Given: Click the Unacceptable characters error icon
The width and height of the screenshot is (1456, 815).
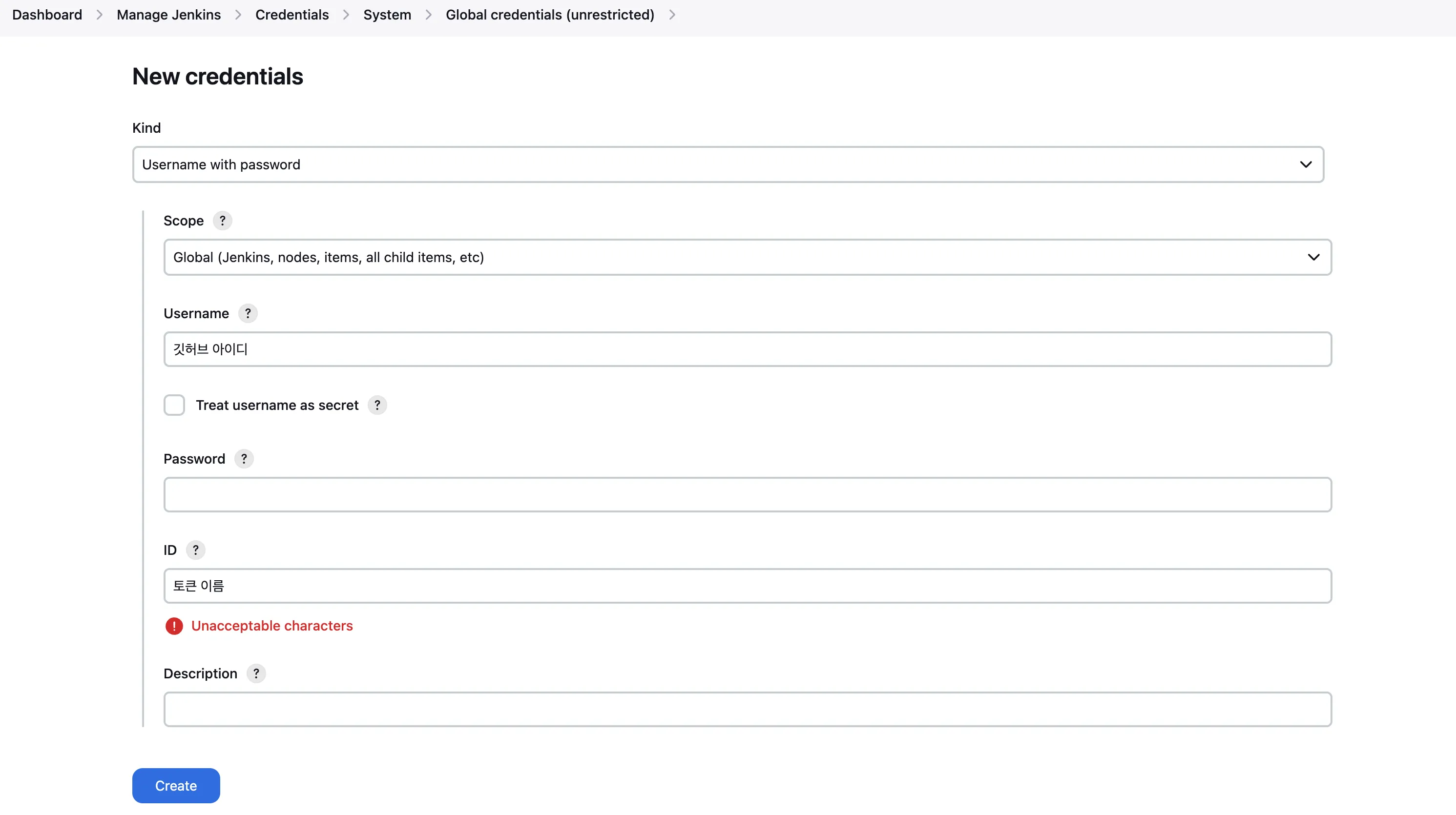Looking at the screenshot, I should pos(174,626).
